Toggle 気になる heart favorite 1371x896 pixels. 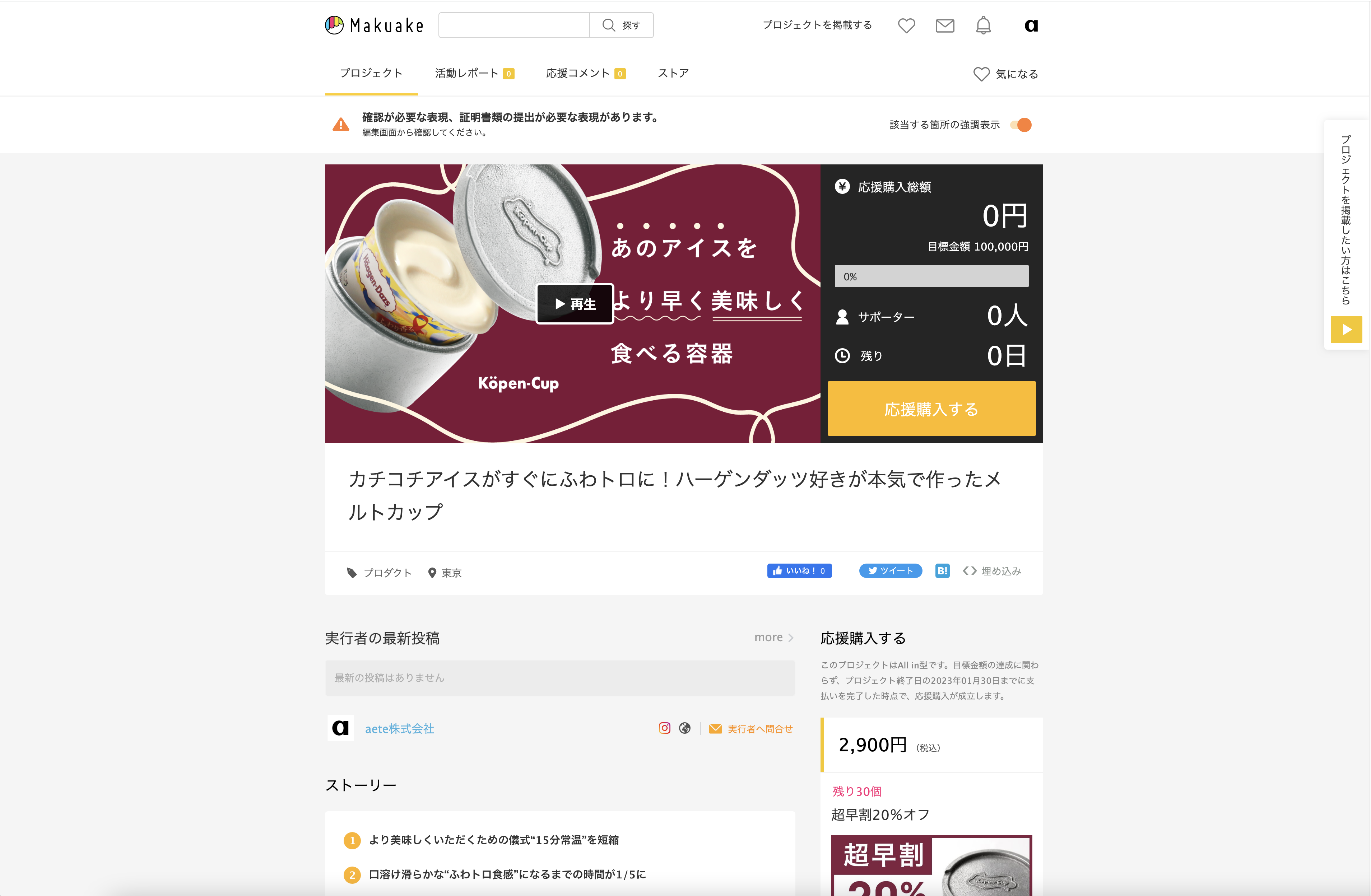point(1006,74)
